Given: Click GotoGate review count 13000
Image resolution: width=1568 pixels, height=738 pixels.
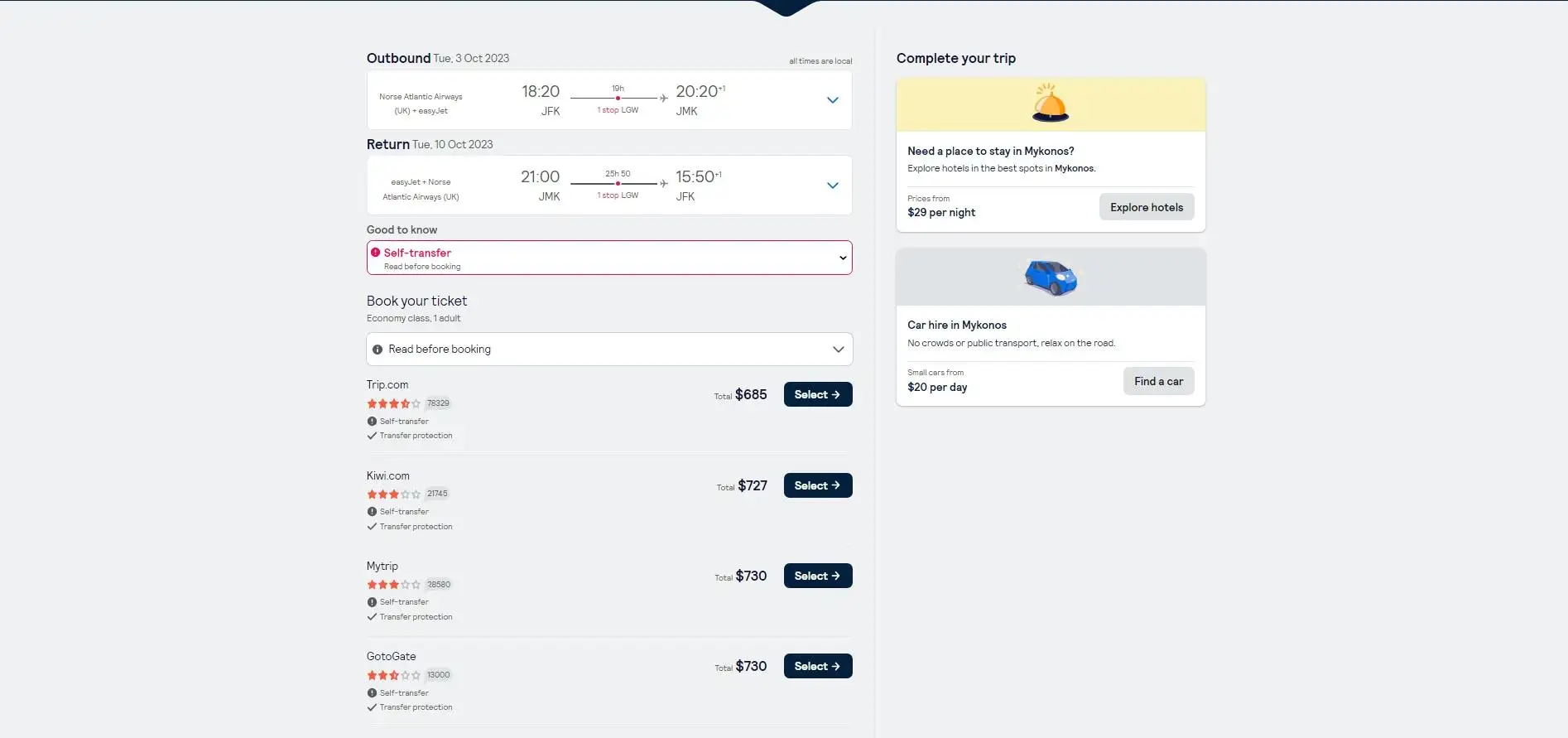Looking at the screenshot, I should (439, 675).
